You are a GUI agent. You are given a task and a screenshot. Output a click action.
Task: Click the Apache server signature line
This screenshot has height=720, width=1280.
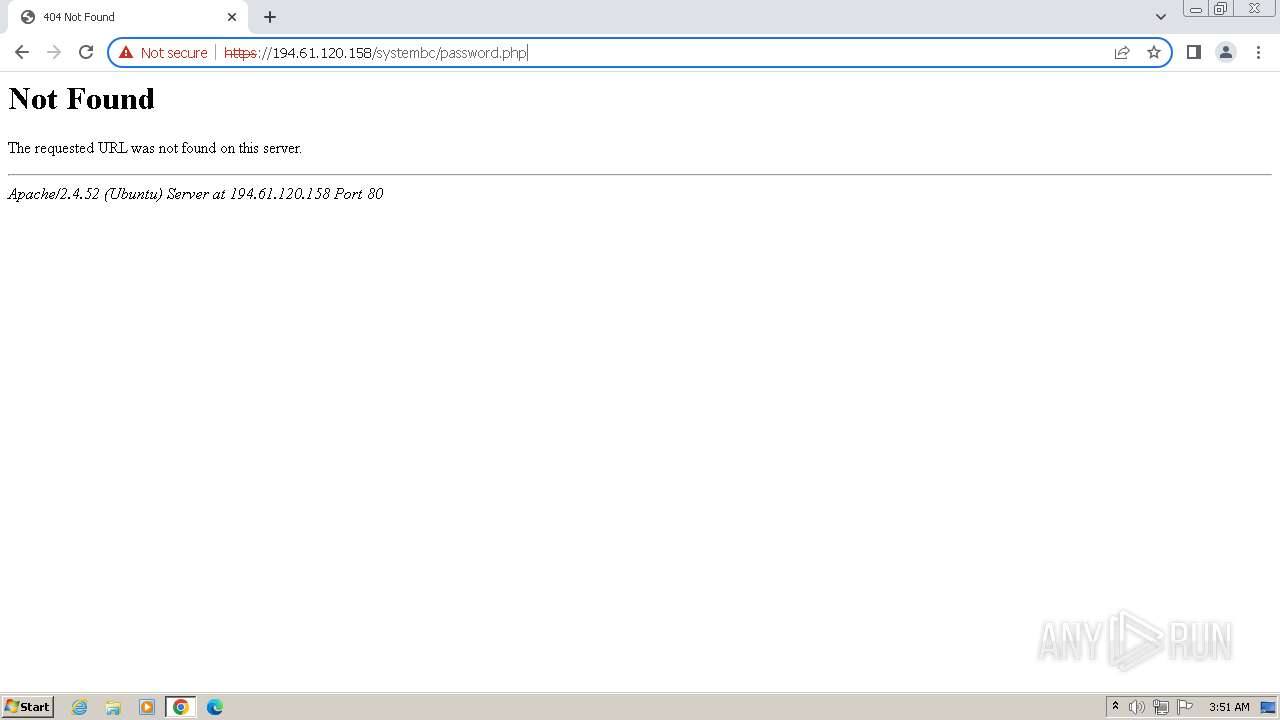195,194
